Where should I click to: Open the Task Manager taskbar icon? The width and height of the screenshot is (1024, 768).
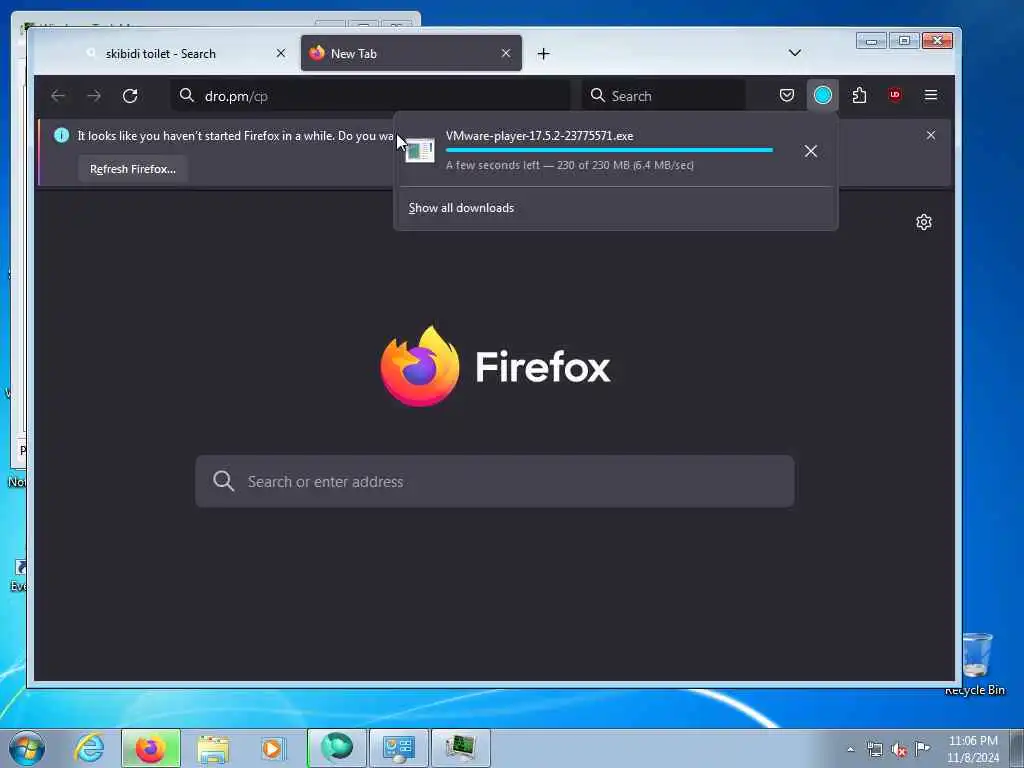(x=461, y=748)
